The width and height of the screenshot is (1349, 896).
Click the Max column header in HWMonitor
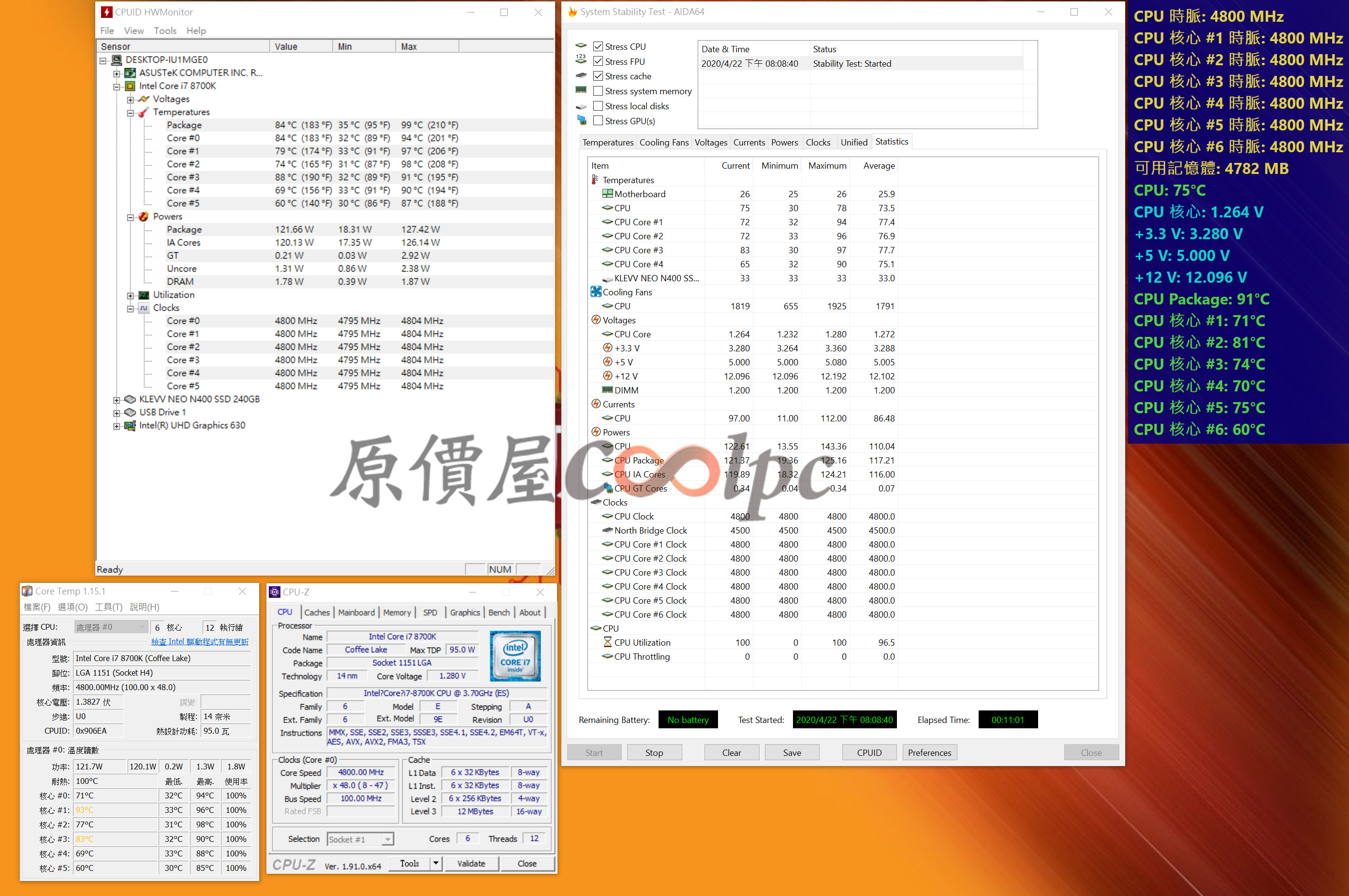pos(427,46)
